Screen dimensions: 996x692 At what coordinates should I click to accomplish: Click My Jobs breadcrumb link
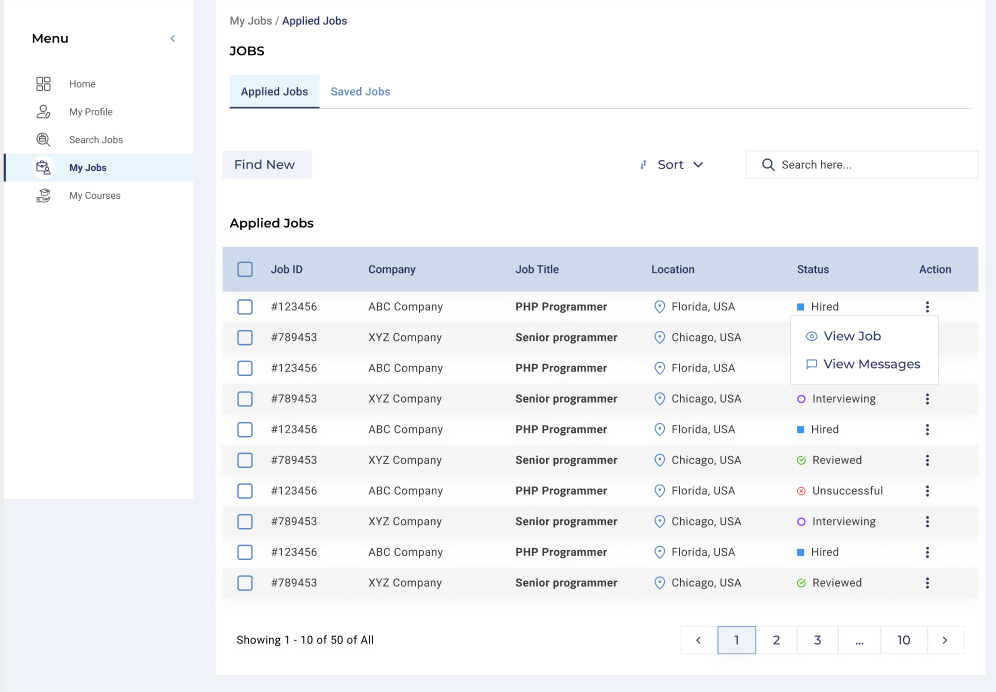click(x=250, y=21)
